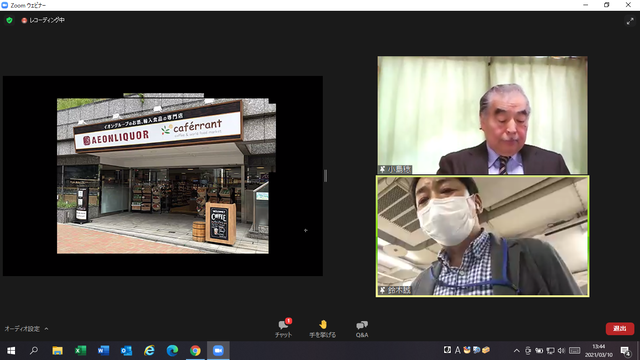Open Word from the taskbar

click(x=103, y=351)
